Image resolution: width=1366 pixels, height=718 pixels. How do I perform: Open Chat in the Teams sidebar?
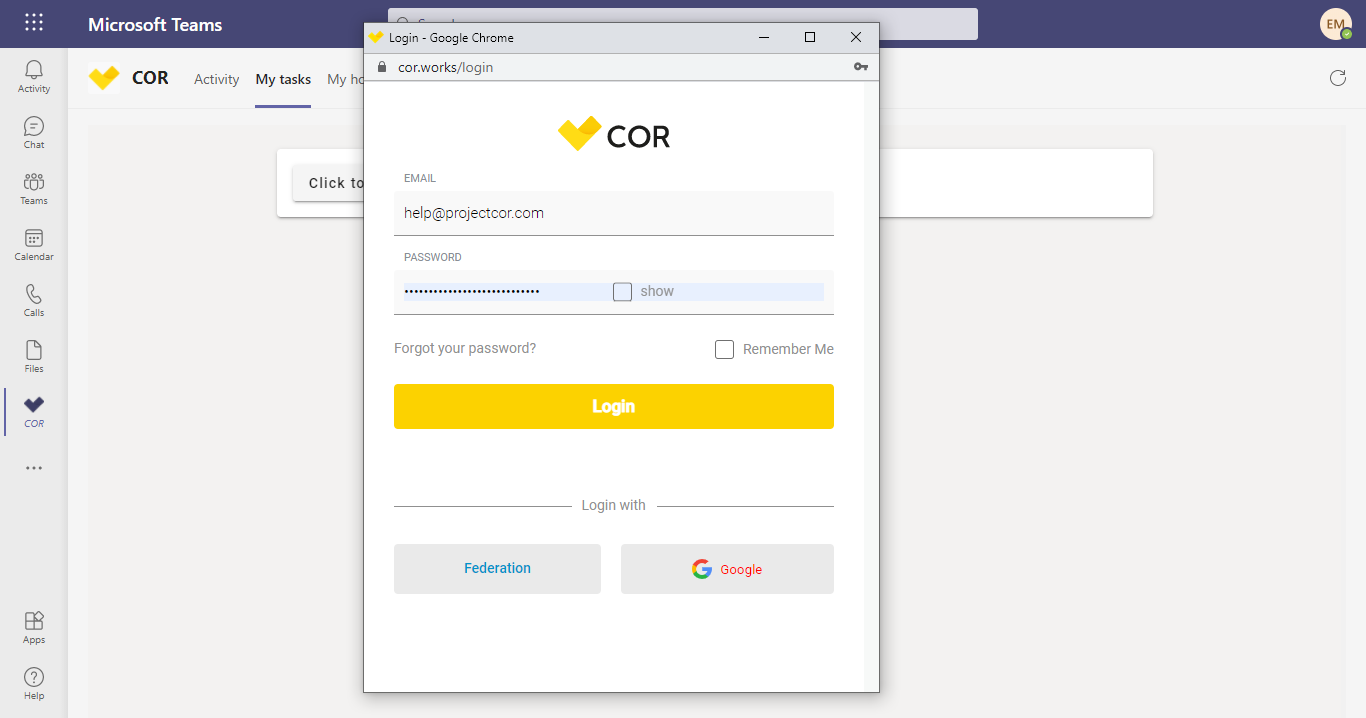[x=34, y=132]
